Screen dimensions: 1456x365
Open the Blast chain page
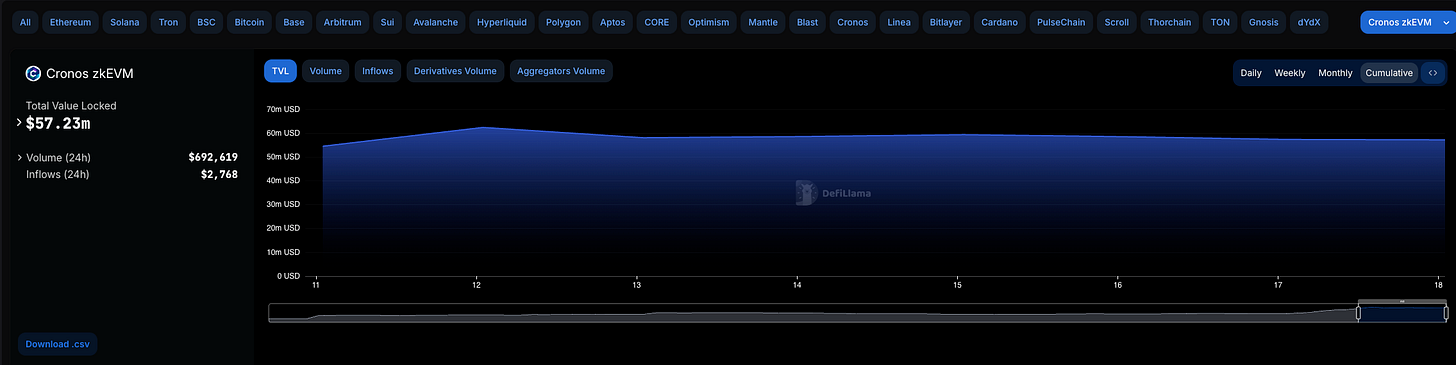point(807,22)
